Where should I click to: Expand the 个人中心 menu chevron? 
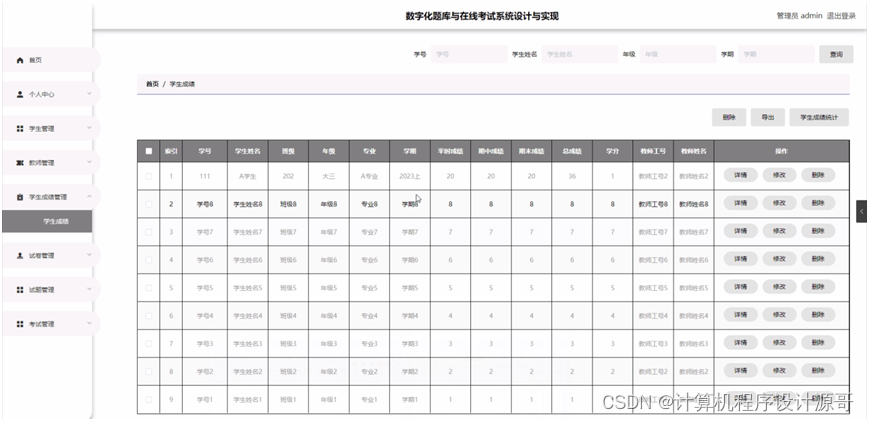(89, 94)
